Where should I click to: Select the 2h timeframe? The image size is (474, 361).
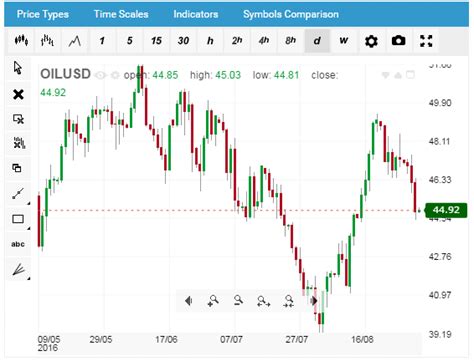[x=237, y=41]
